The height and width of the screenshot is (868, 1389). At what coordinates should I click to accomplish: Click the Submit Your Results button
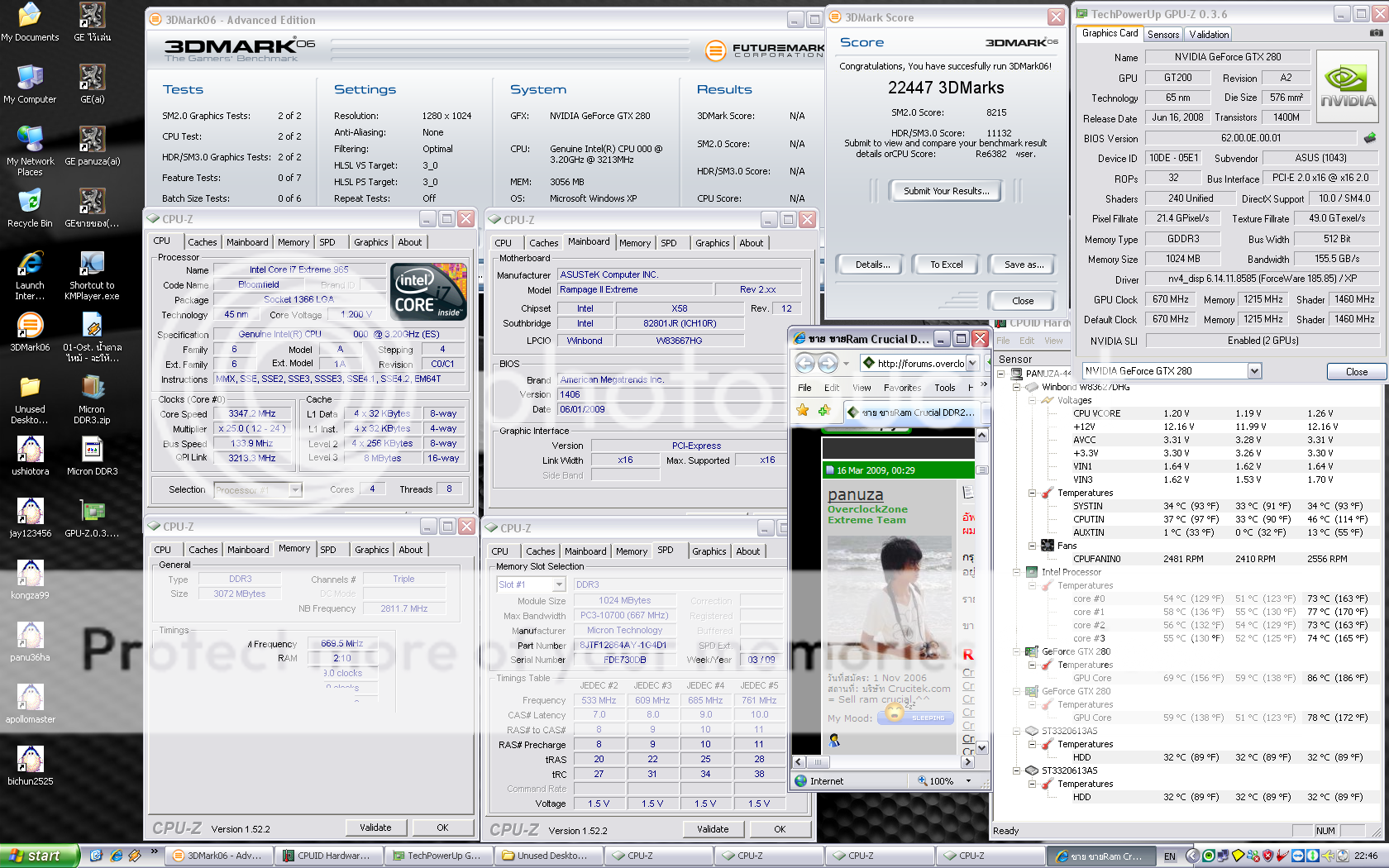click(x=946, y=191)
